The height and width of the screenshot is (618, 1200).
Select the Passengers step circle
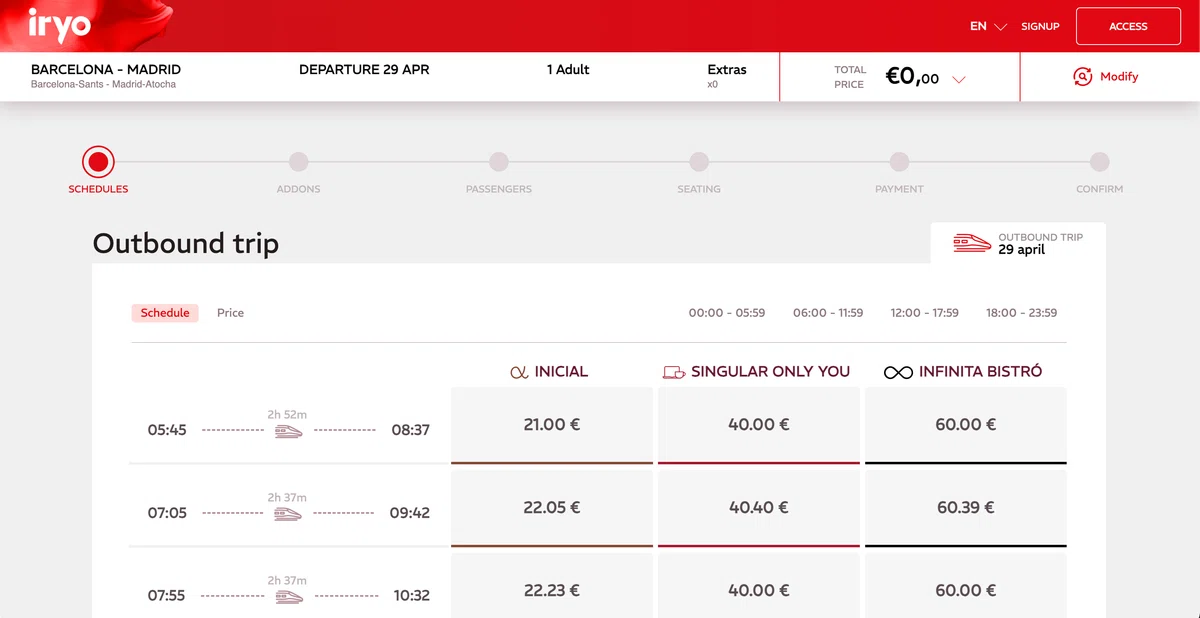(x=499, y=161)
